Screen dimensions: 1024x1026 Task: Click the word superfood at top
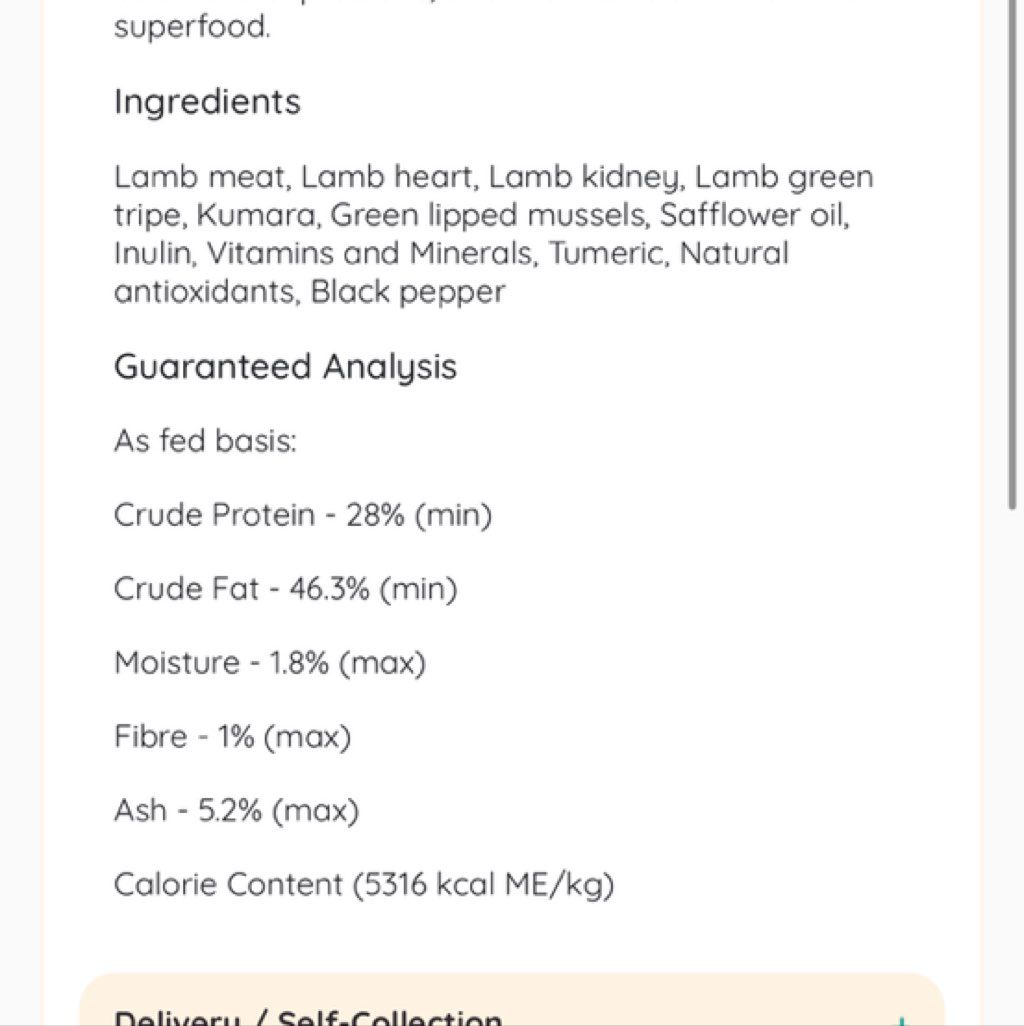click(x=192, y=28)
